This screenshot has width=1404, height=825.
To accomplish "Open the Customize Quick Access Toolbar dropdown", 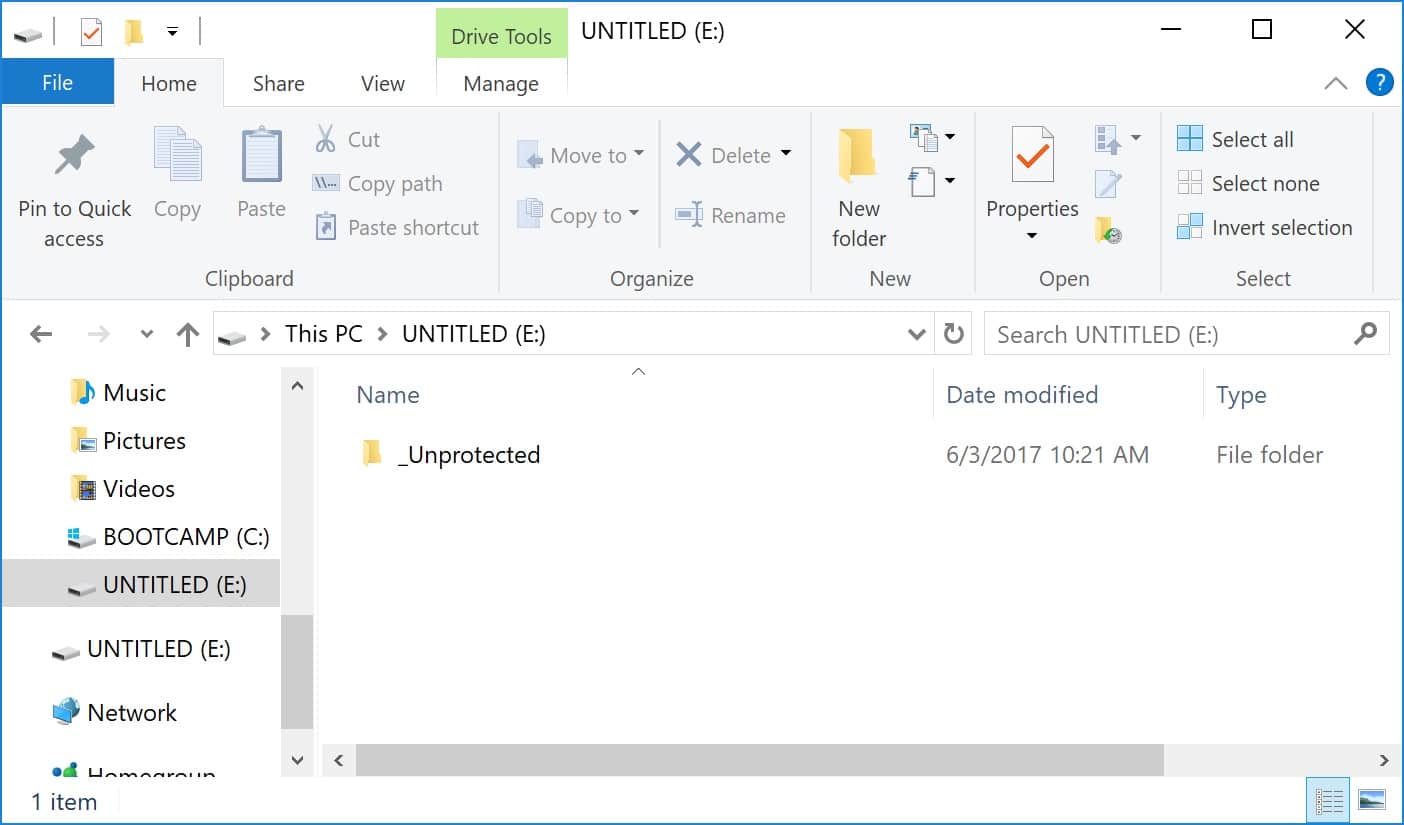I will point(172,32).
